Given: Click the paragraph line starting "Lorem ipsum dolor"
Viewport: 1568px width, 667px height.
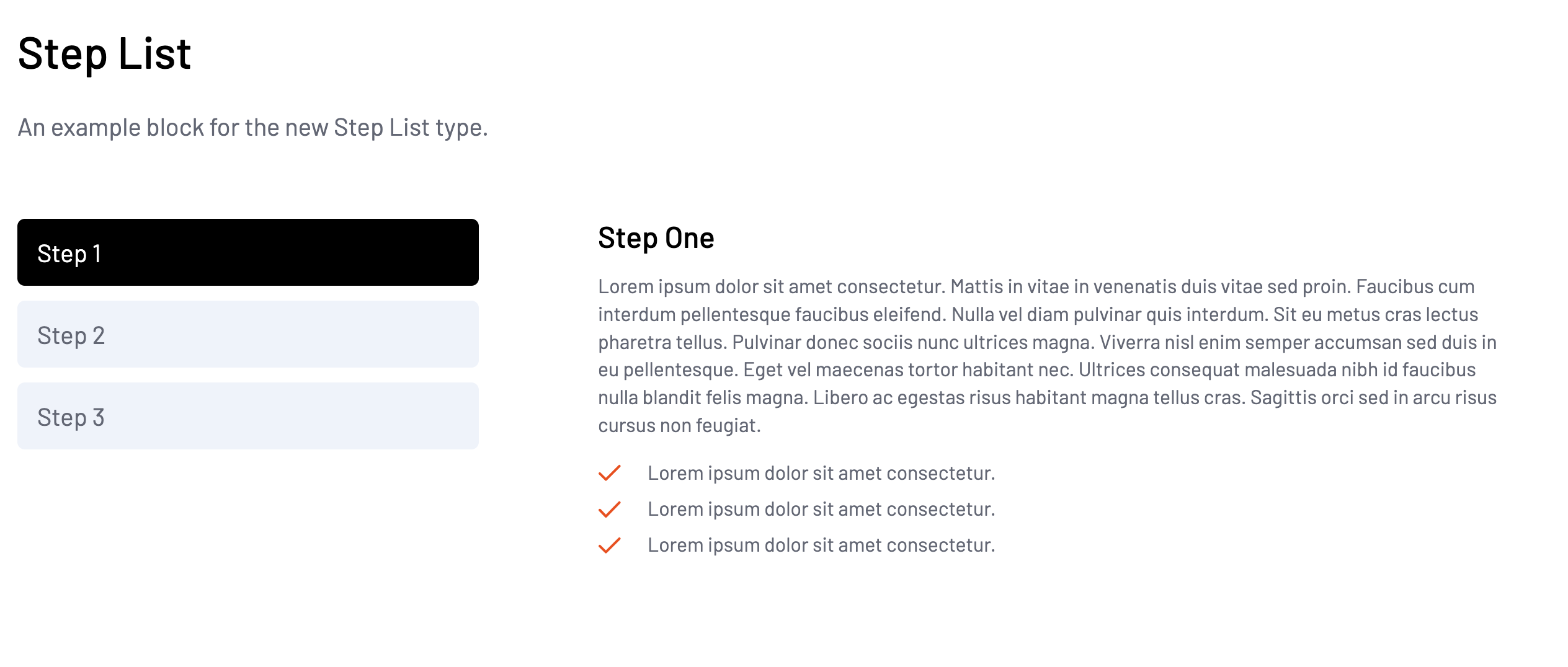Looking at the screenshot, I should pos(1036,286).
